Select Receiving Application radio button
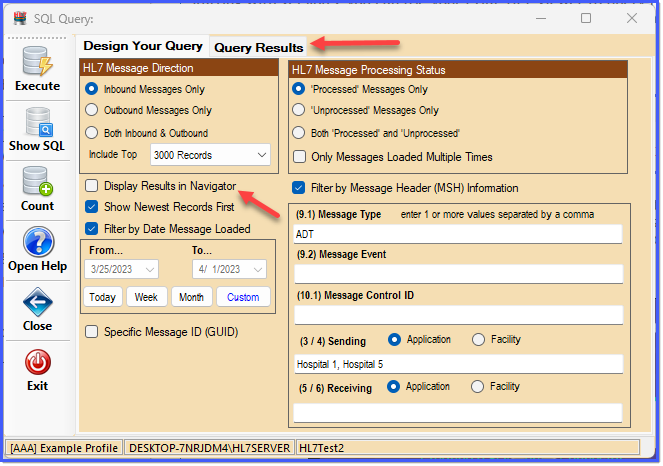Screen dimensions: 663x466 pos(394,387)
